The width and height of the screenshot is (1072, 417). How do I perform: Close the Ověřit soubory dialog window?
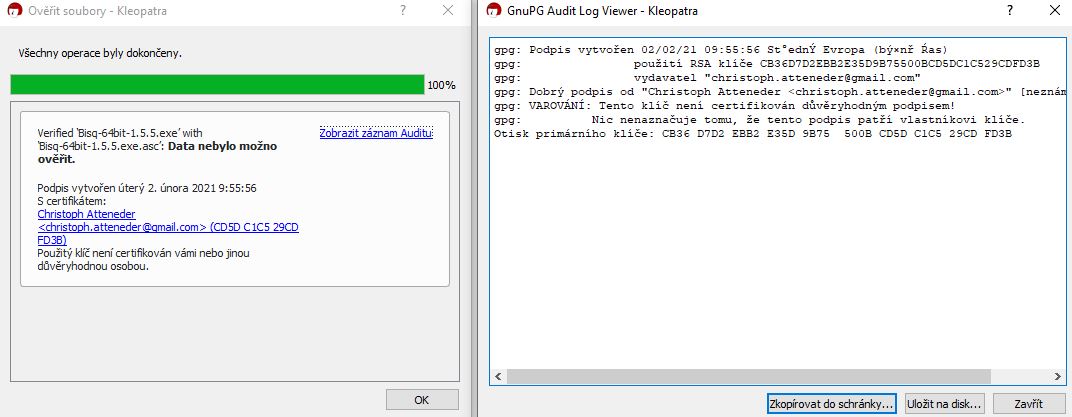448,11
